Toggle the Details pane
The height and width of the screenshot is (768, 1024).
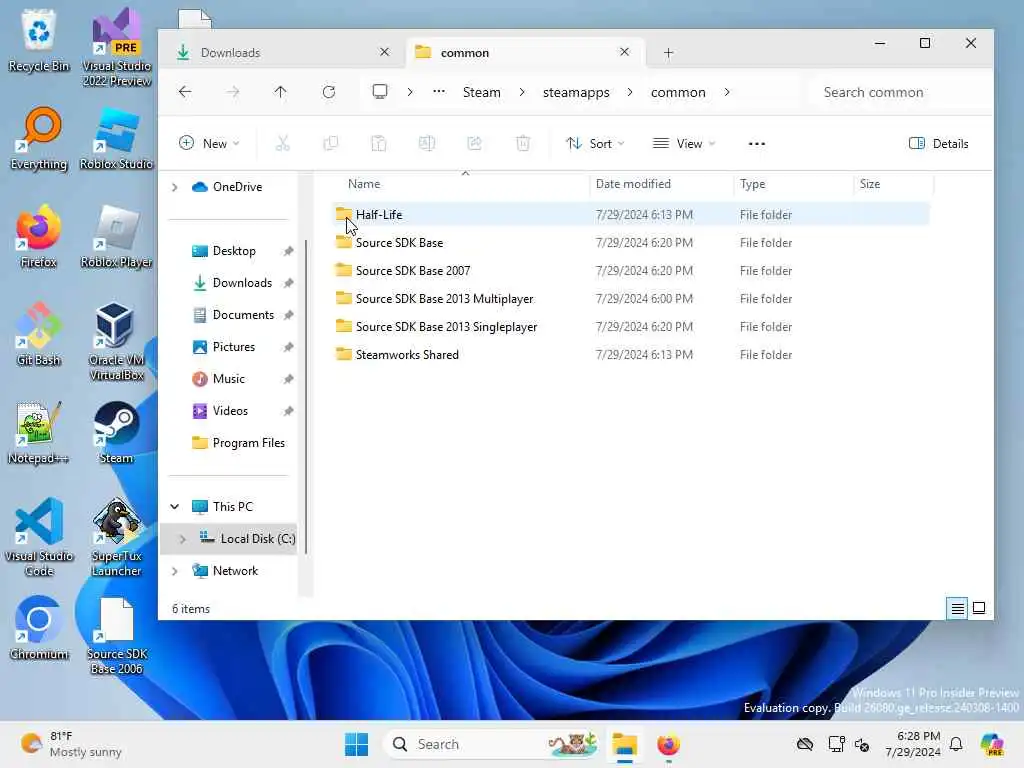pyautogui.click(x=938, y=144)
